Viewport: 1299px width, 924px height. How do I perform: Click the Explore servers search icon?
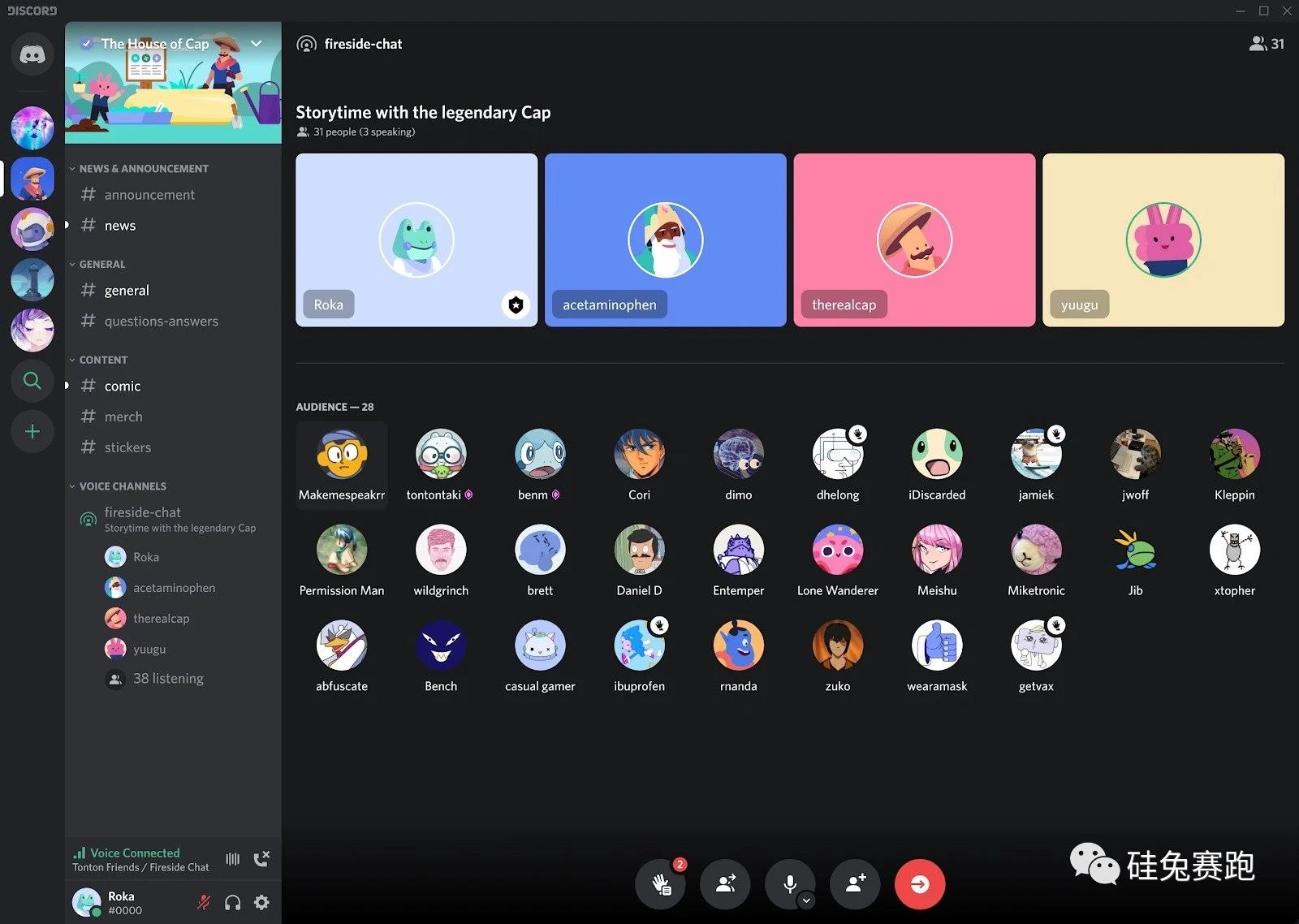click(x=32, y=380)
